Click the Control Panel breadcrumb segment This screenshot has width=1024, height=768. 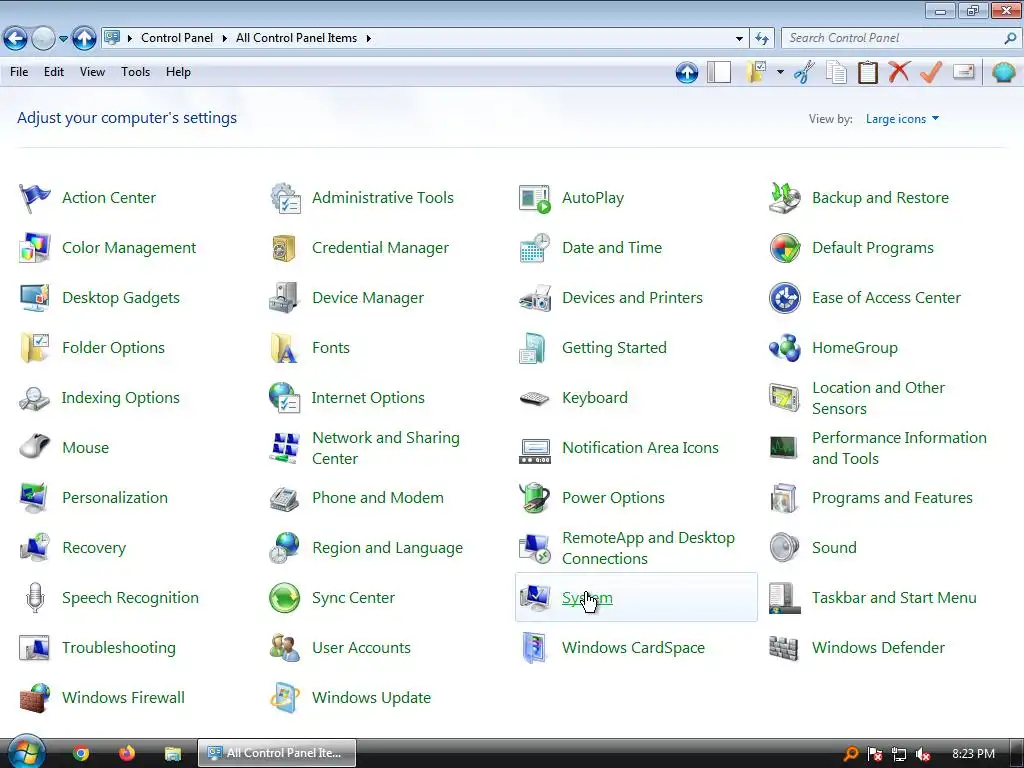pos(177,39)
